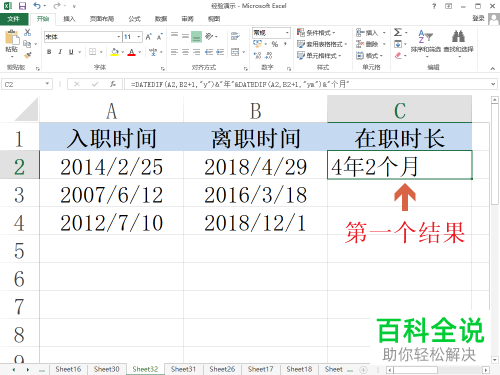This screenshot has width=500, height=375.
Task: Insert an AutoSum with the sigma icon
Action: pyautogui.click(x=398, y=32)
